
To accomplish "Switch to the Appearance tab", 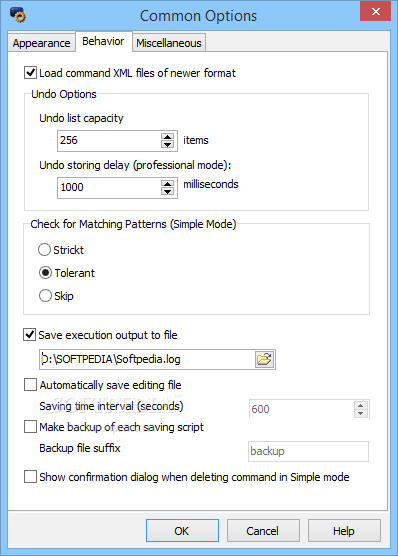I will [x=42, y=43].
